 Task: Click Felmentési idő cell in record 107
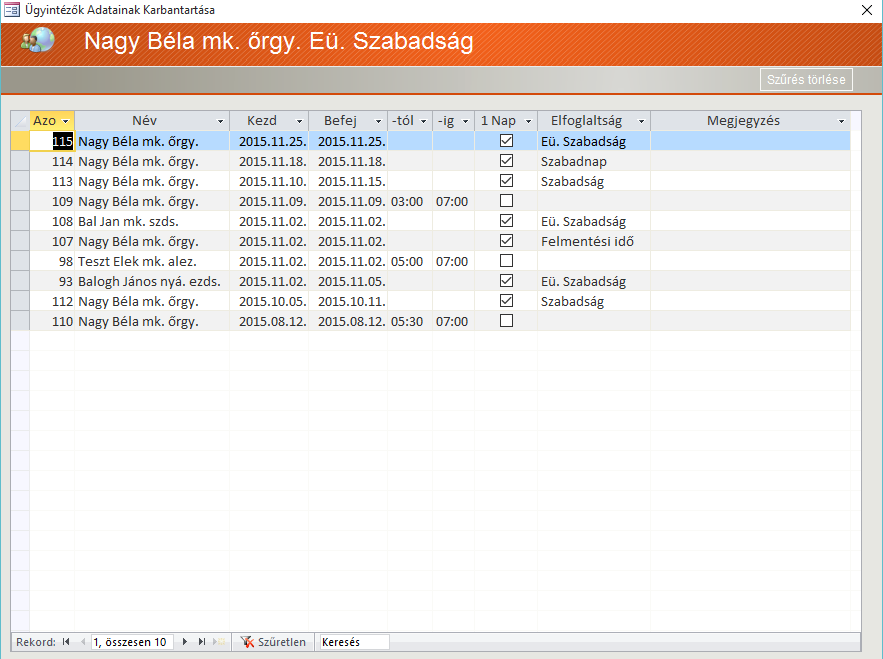click(x=594, y=241)
